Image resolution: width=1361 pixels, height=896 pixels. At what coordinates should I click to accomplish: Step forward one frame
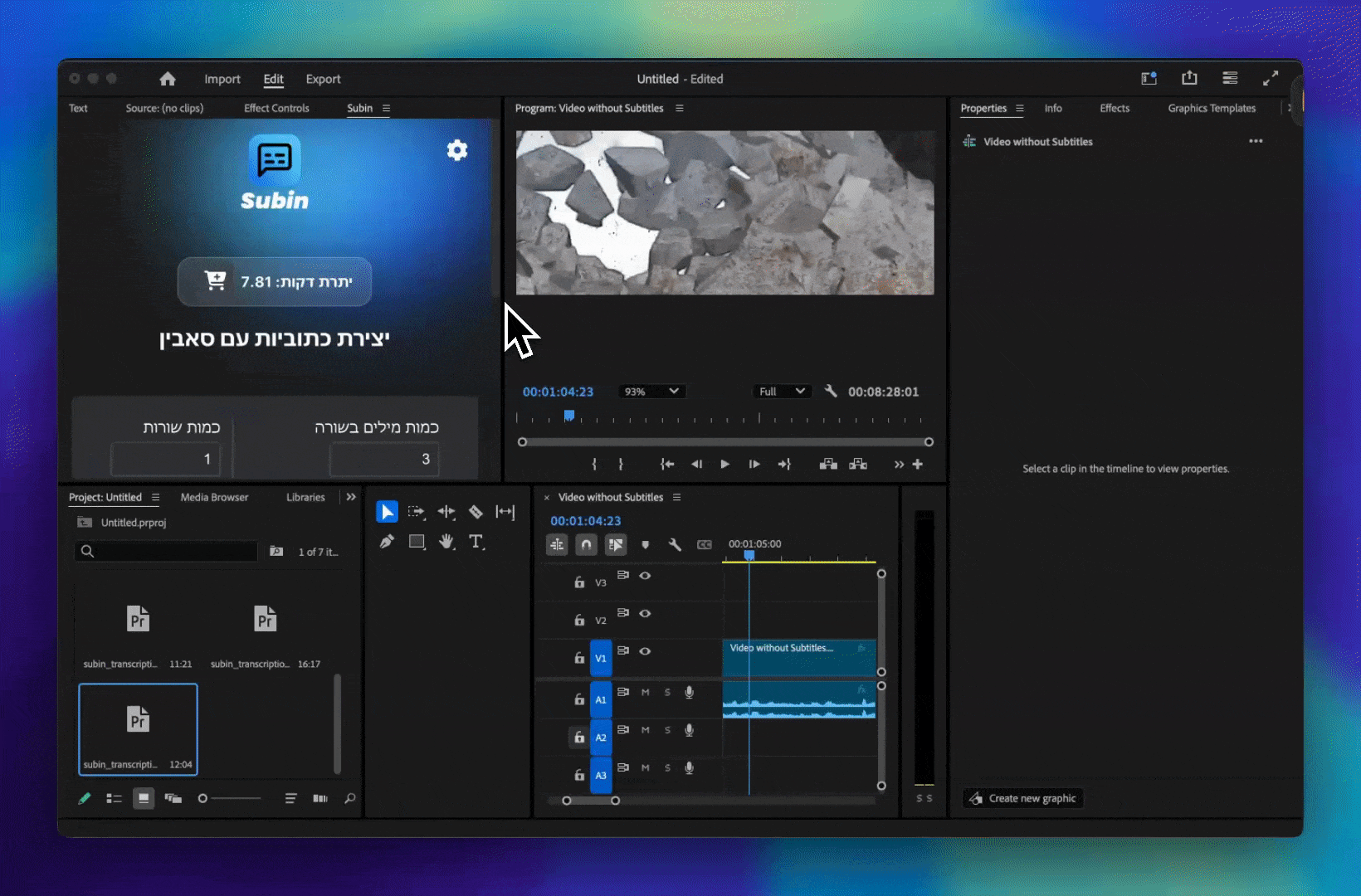point(754,465)
